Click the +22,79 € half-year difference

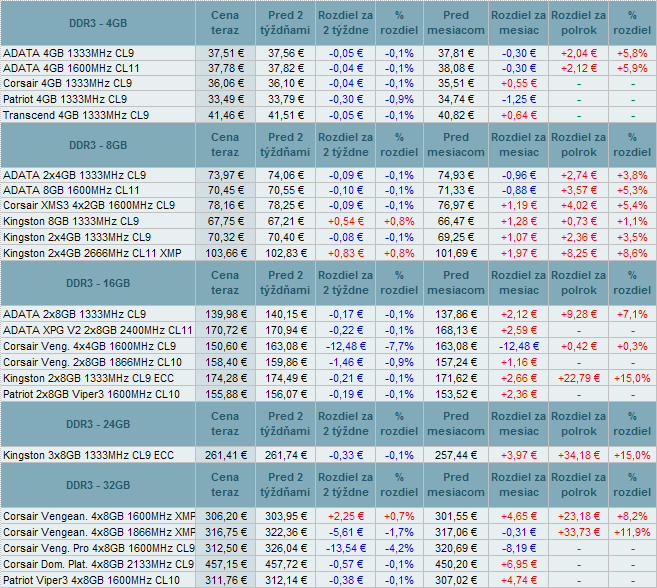click(x=579, y=378)
